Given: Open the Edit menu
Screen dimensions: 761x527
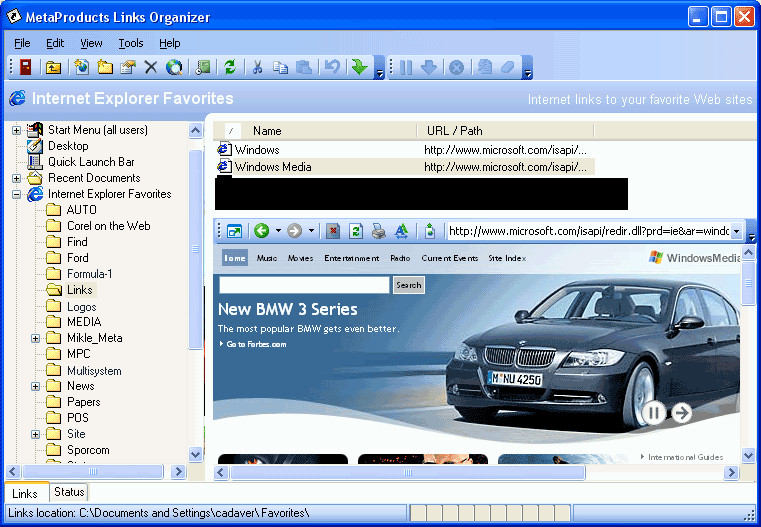Looking at the screenshot, I should (55, 43).
